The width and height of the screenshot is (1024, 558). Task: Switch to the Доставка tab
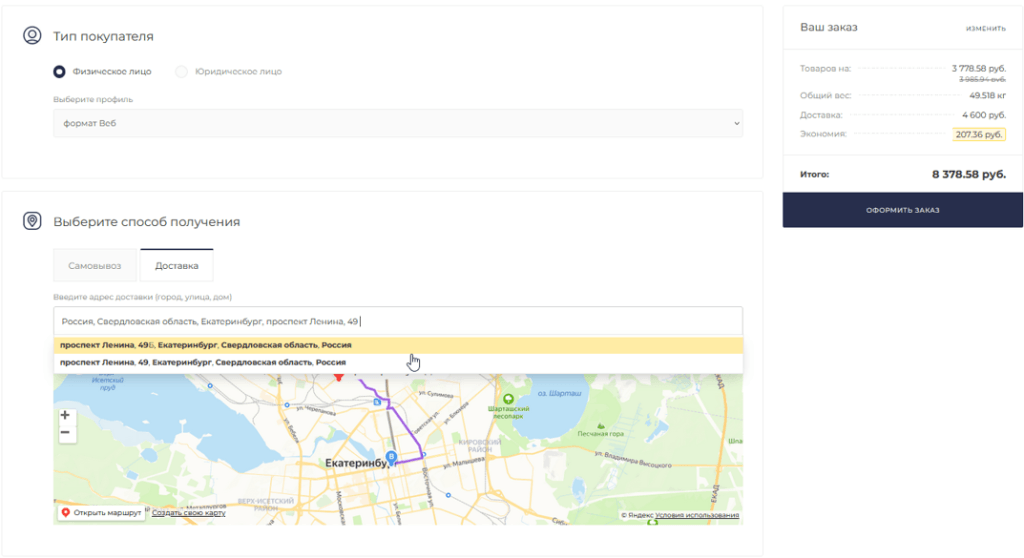(x=176, y=265)
